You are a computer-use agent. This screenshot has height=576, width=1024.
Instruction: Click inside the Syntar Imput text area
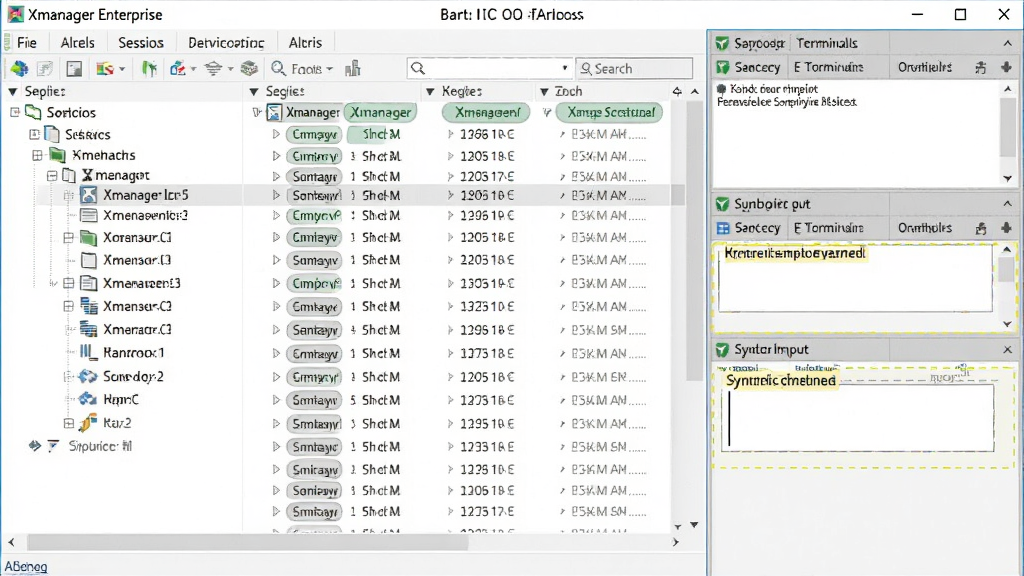tap(857, 418)
